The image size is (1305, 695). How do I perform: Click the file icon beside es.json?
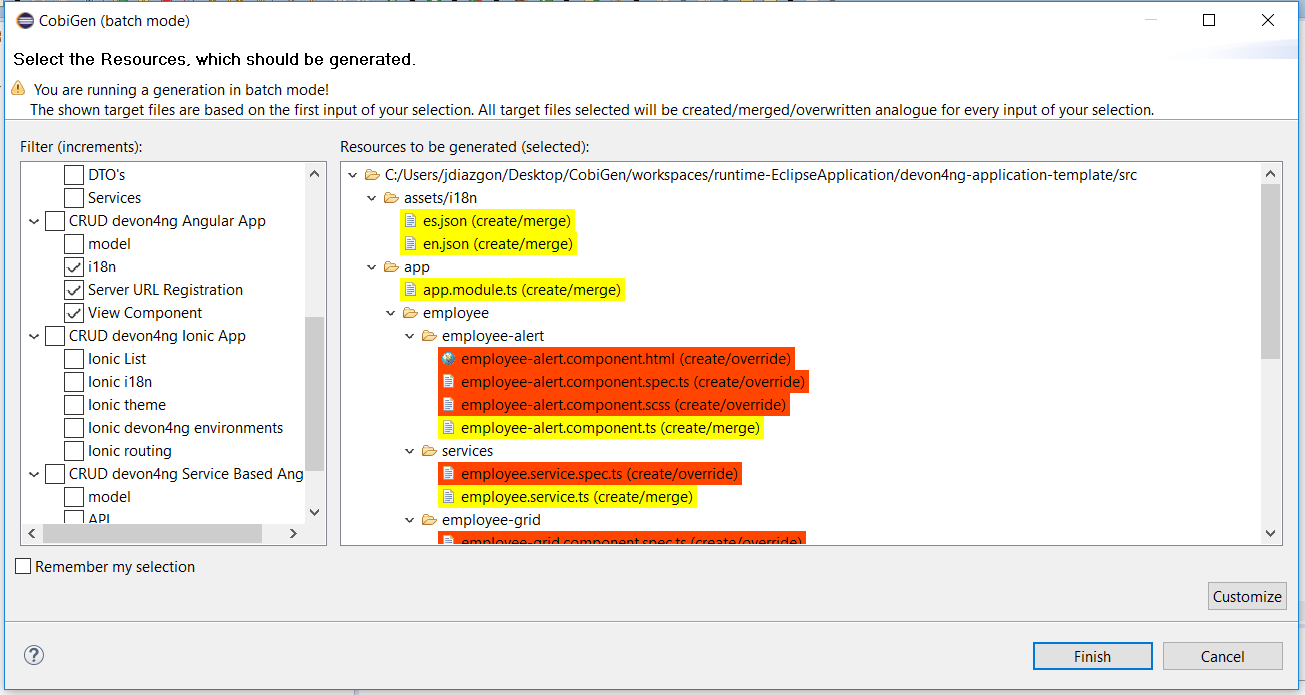click(412, 220)
